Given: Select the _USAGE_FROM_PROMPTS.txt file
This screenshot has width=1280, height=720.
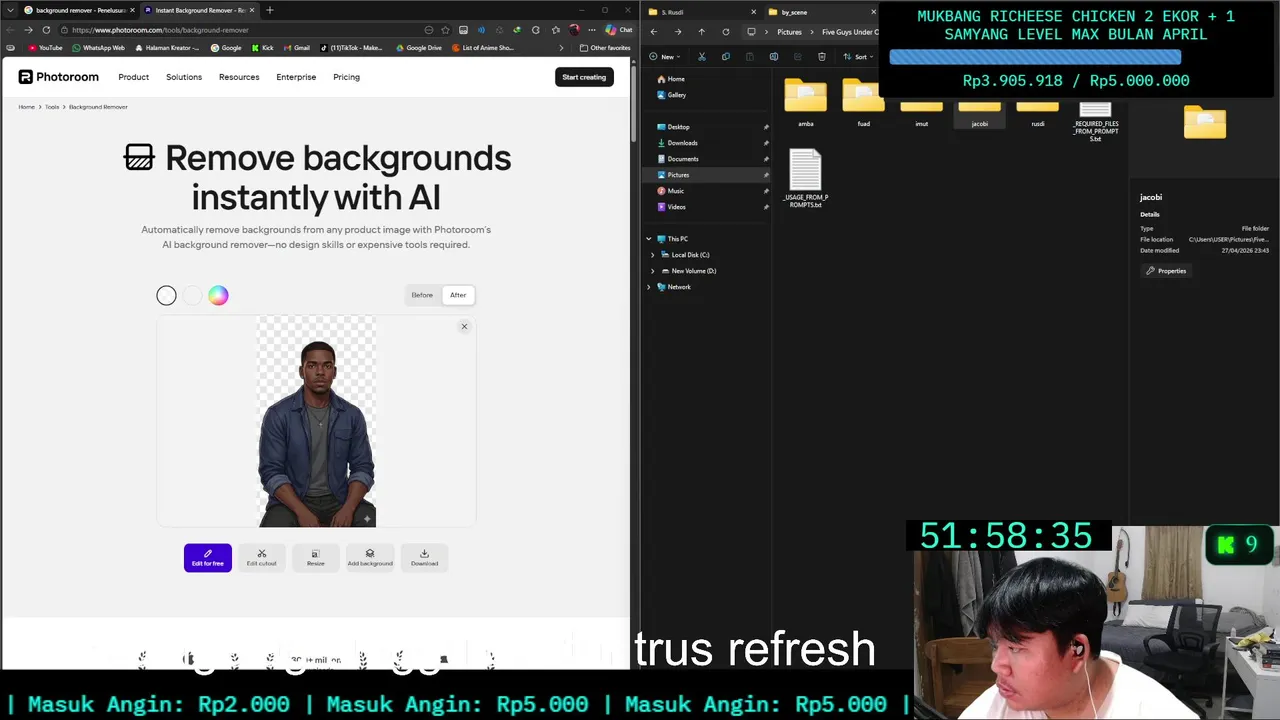Looking at the screenshot, I should (x=805, y=179).
